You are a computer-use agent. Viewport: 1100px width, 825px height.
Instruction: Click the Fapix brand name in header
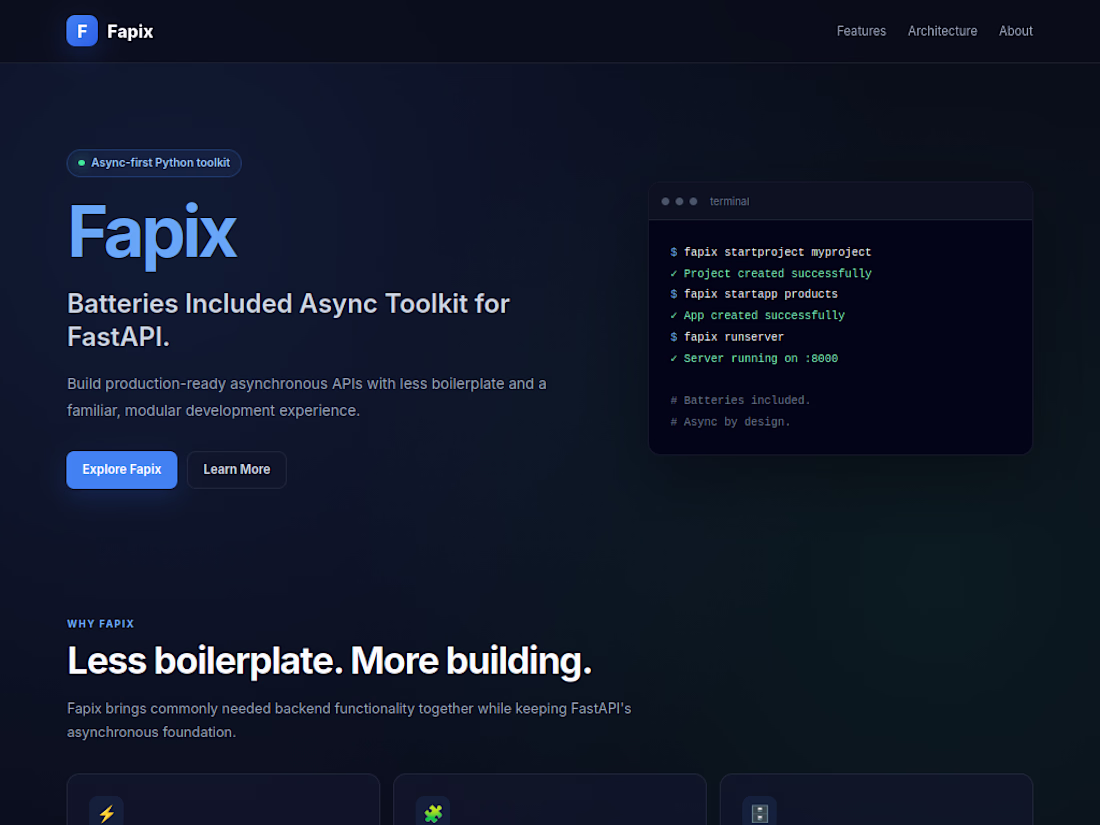(130, 31)
